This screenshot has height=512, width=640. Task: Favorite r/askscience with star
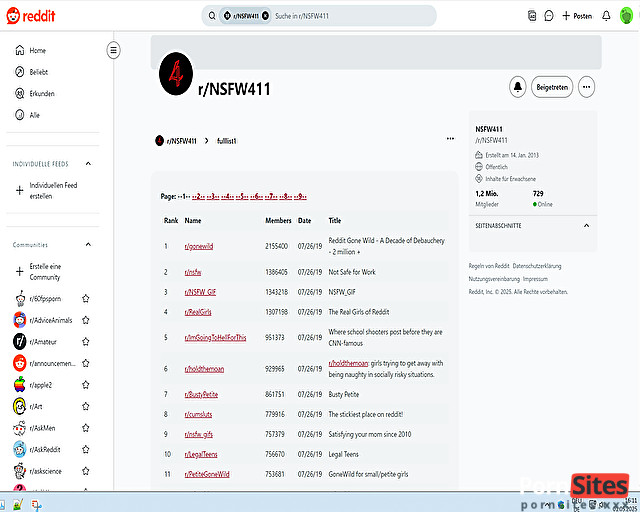(85, 471)
